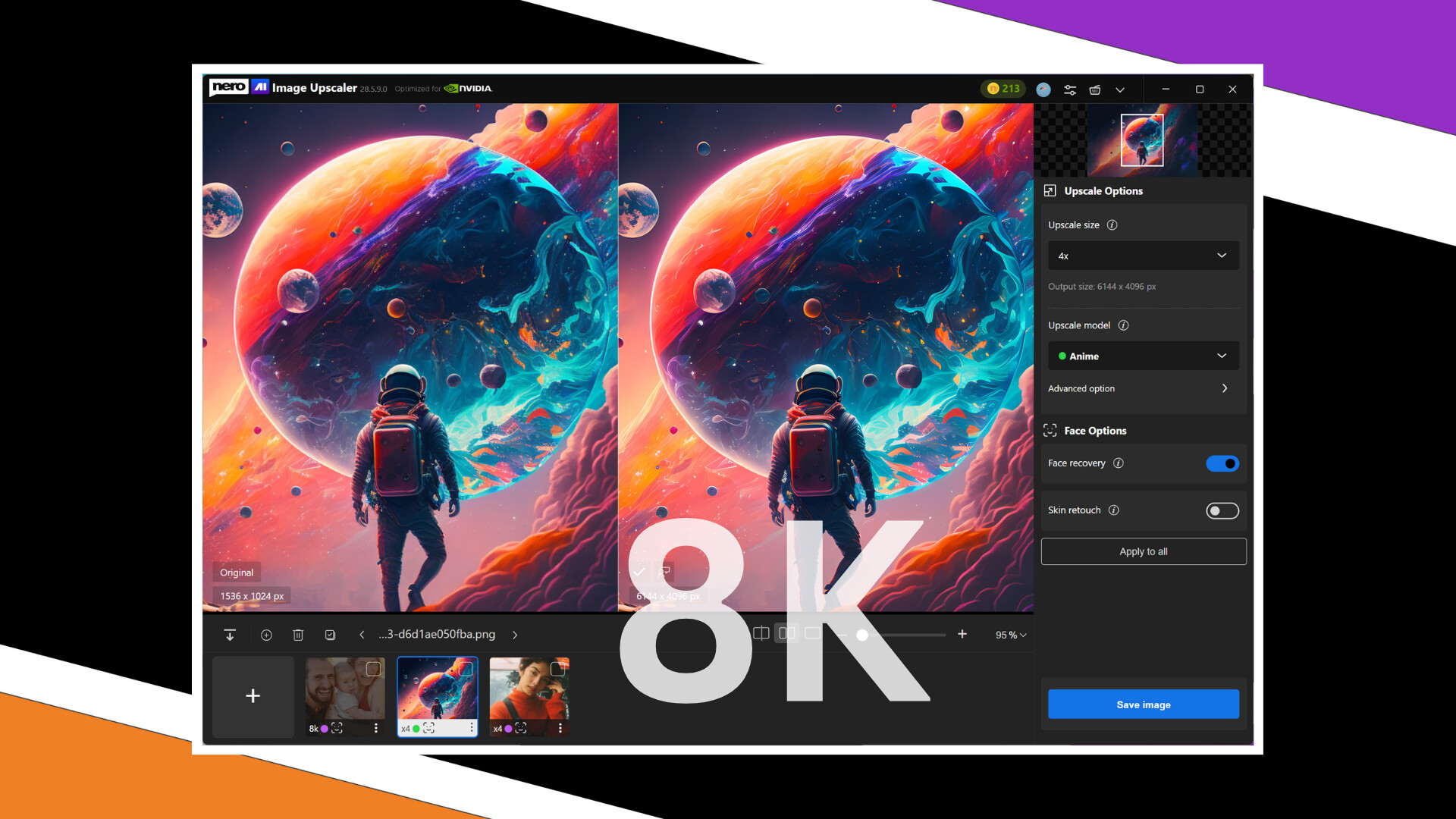Enable Skin retouch toggle

pos(1222,510)
